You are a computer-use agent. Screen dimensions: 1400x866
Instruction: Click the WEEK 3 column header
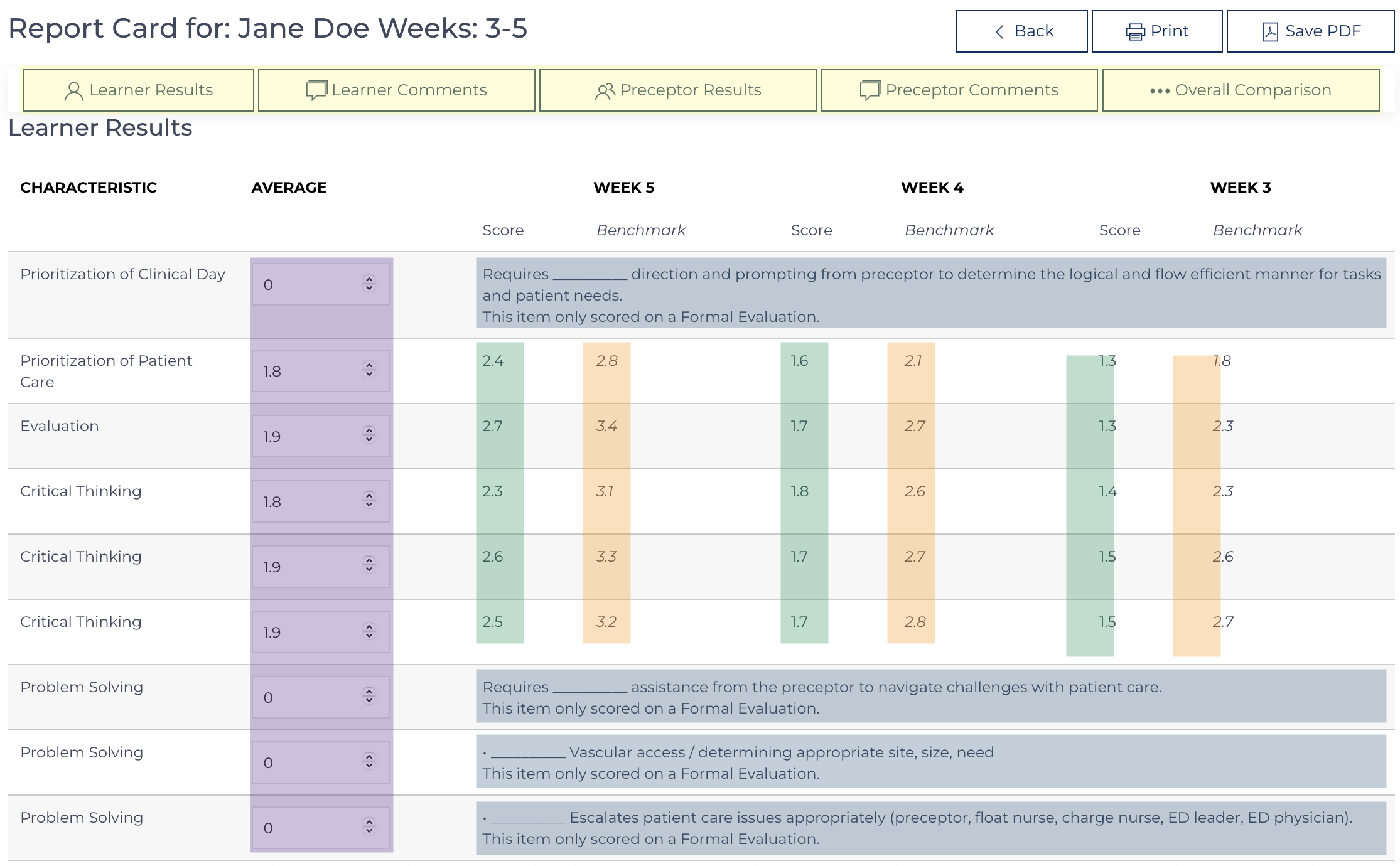pos(1241,188)
